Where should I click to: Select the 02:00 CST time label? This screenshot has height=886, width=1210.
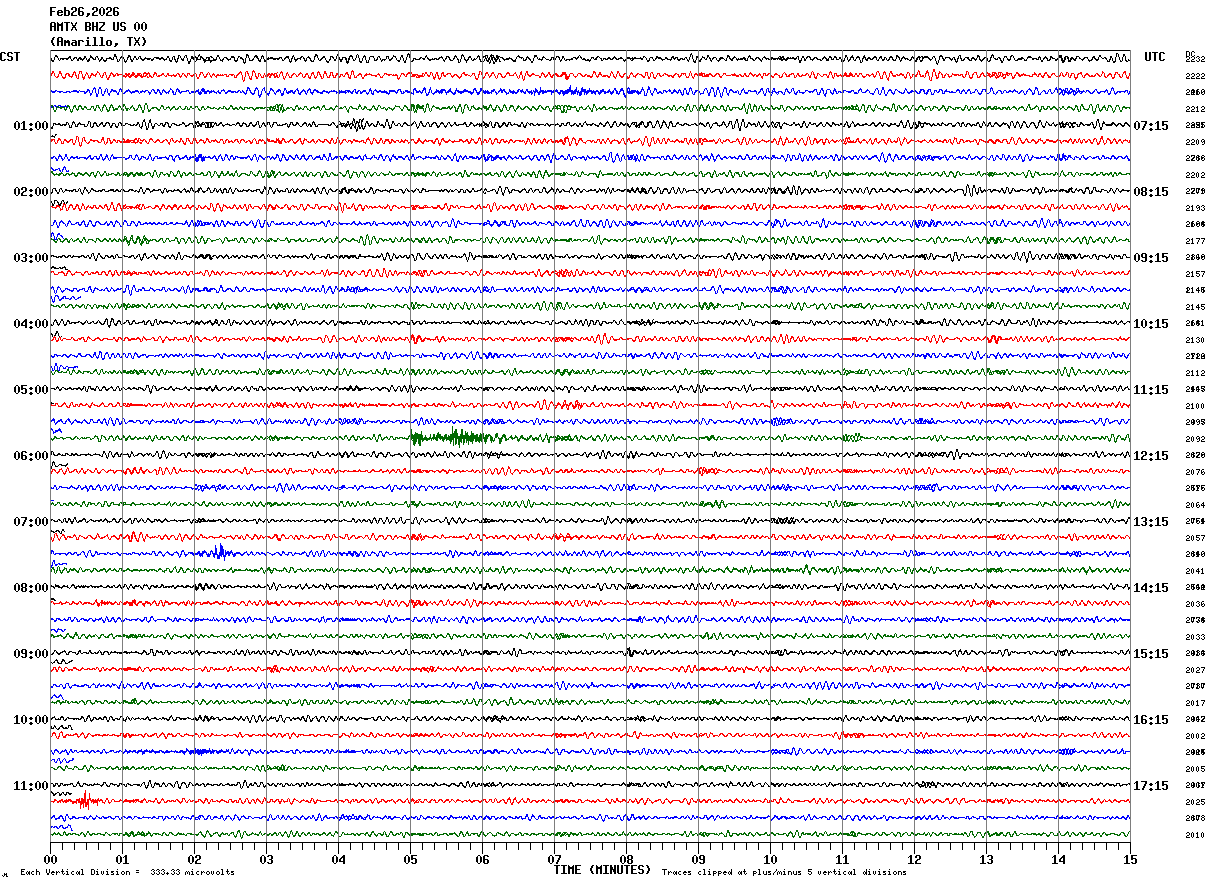pyautogui.click(x=31, y=192)
